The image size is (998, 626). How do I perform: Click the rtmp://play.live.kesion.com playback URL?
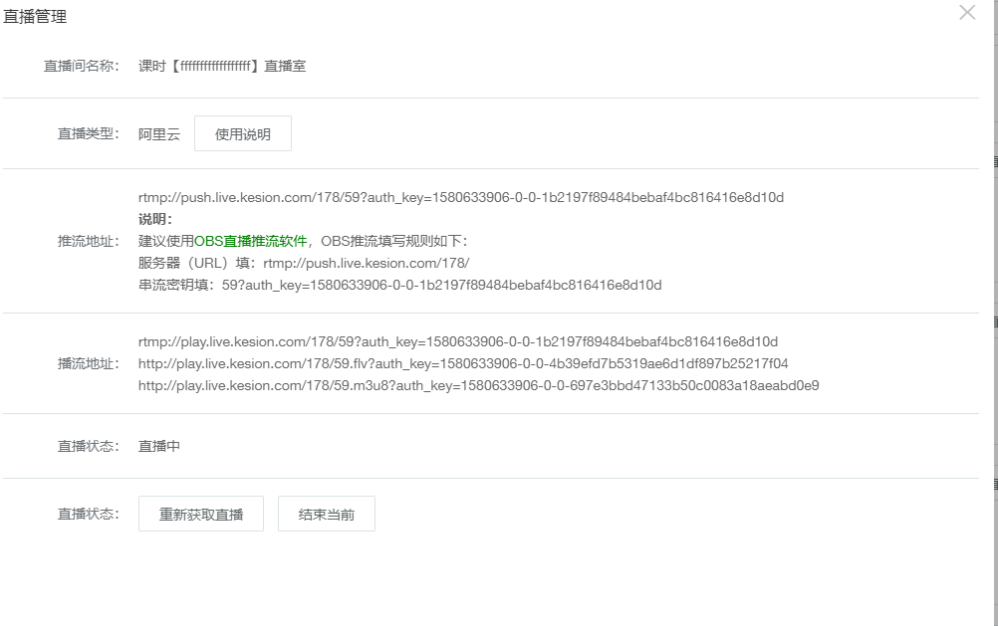(457, 341)
